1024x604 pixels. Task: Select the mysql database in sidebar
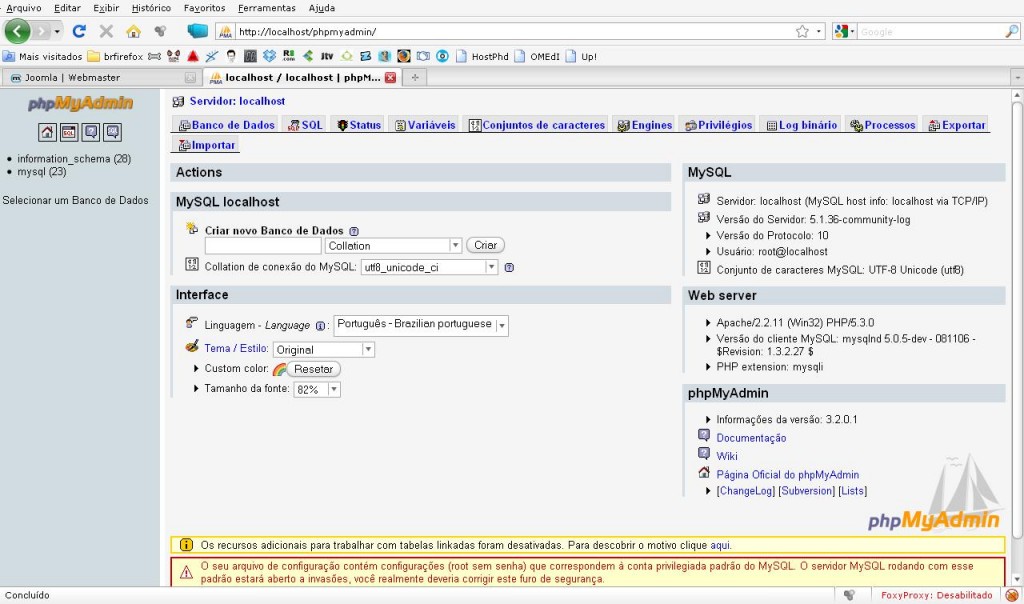[x=42, y=172]
